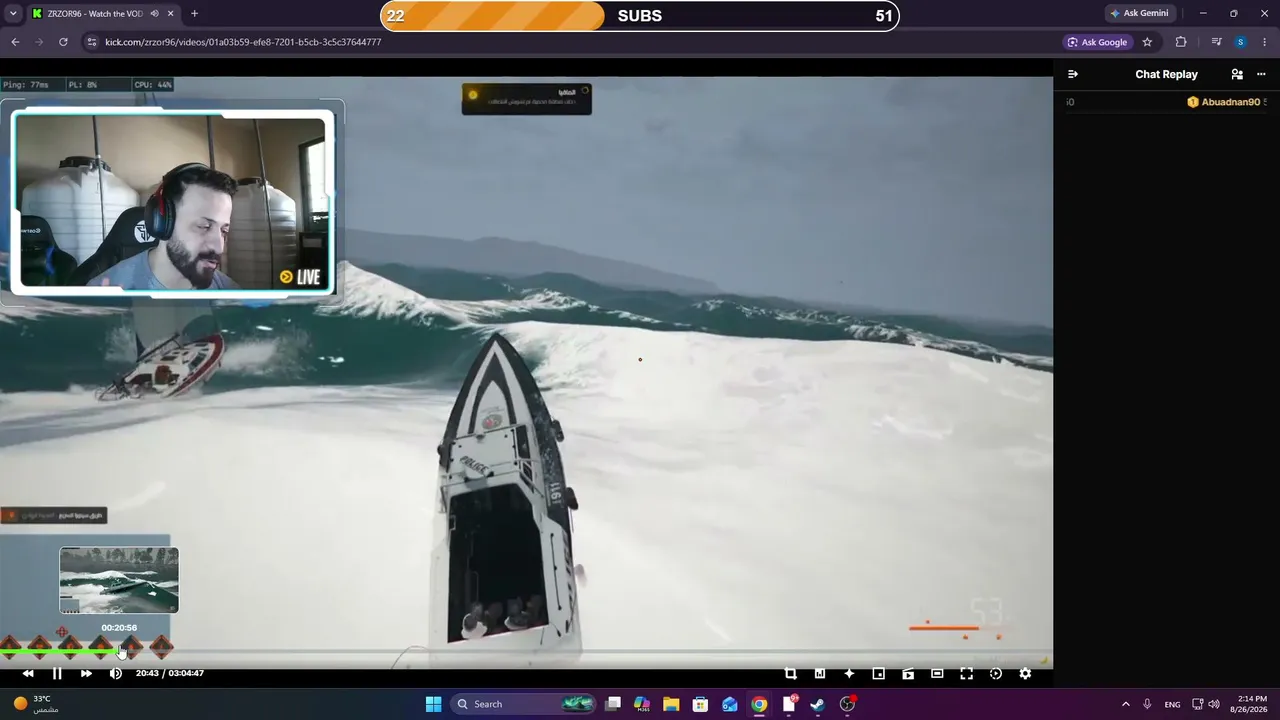Open Steam from the taskbar
This screenshot has height=720, width=1280.
tap(818, 704)
